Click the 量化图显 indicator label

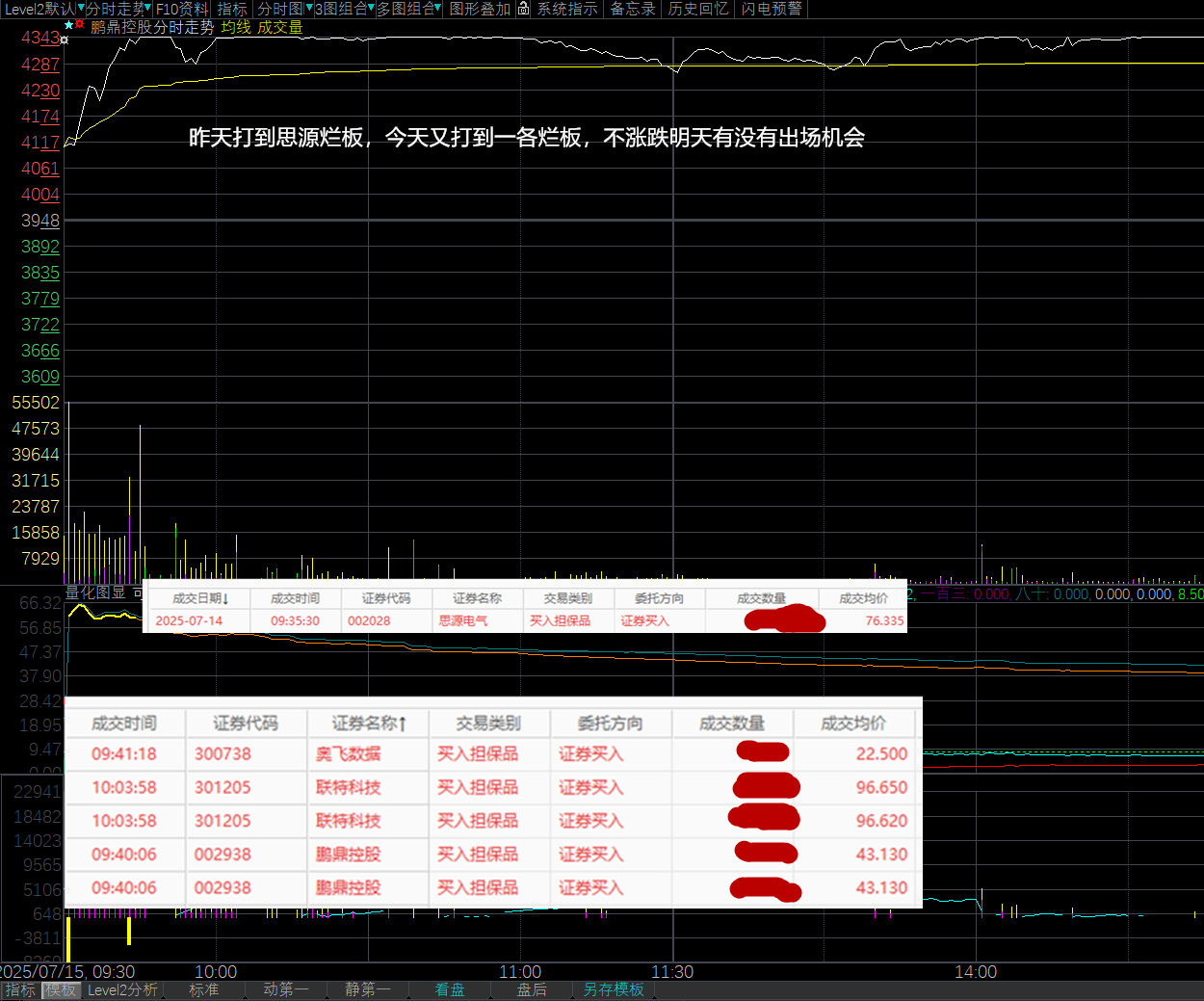click(95, 593)
